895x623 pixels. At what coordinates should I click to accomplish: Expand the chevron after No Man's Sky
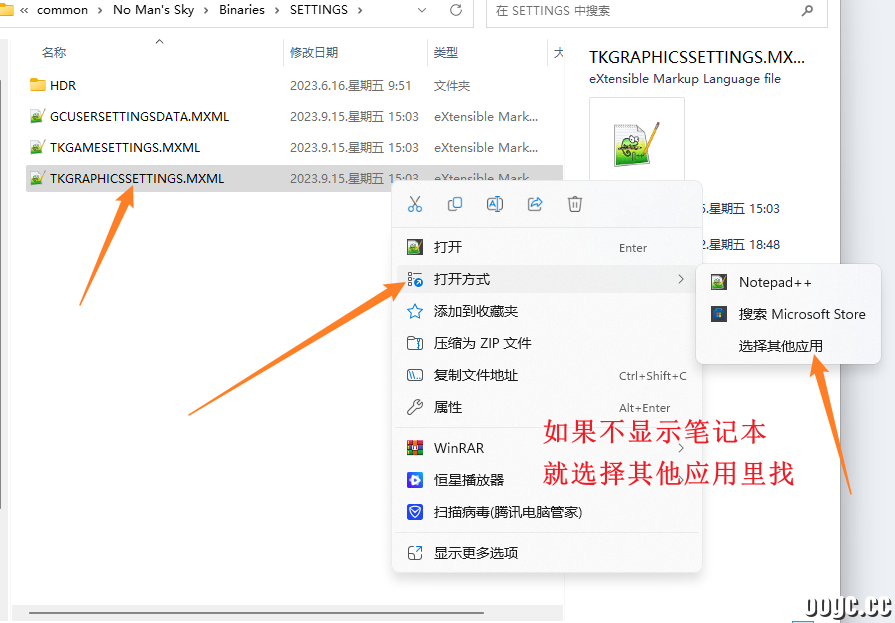tap(206, 10)
